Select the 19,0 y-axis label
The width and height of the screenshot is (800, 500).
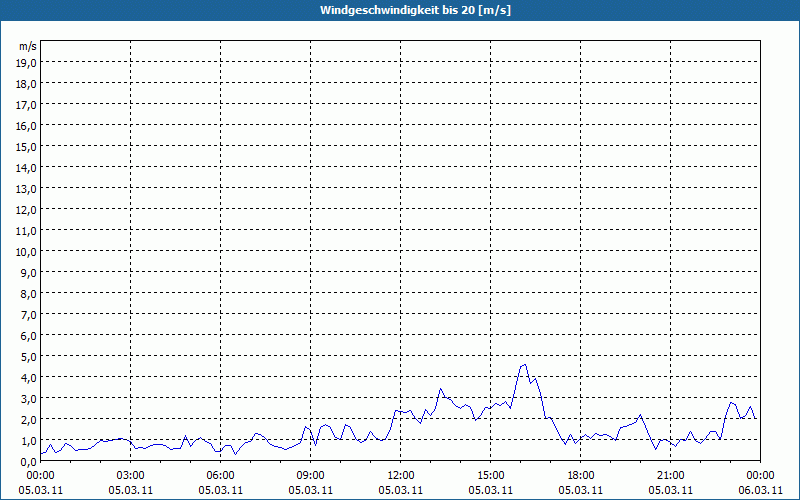pyautogui.click(x=27, y=62)
